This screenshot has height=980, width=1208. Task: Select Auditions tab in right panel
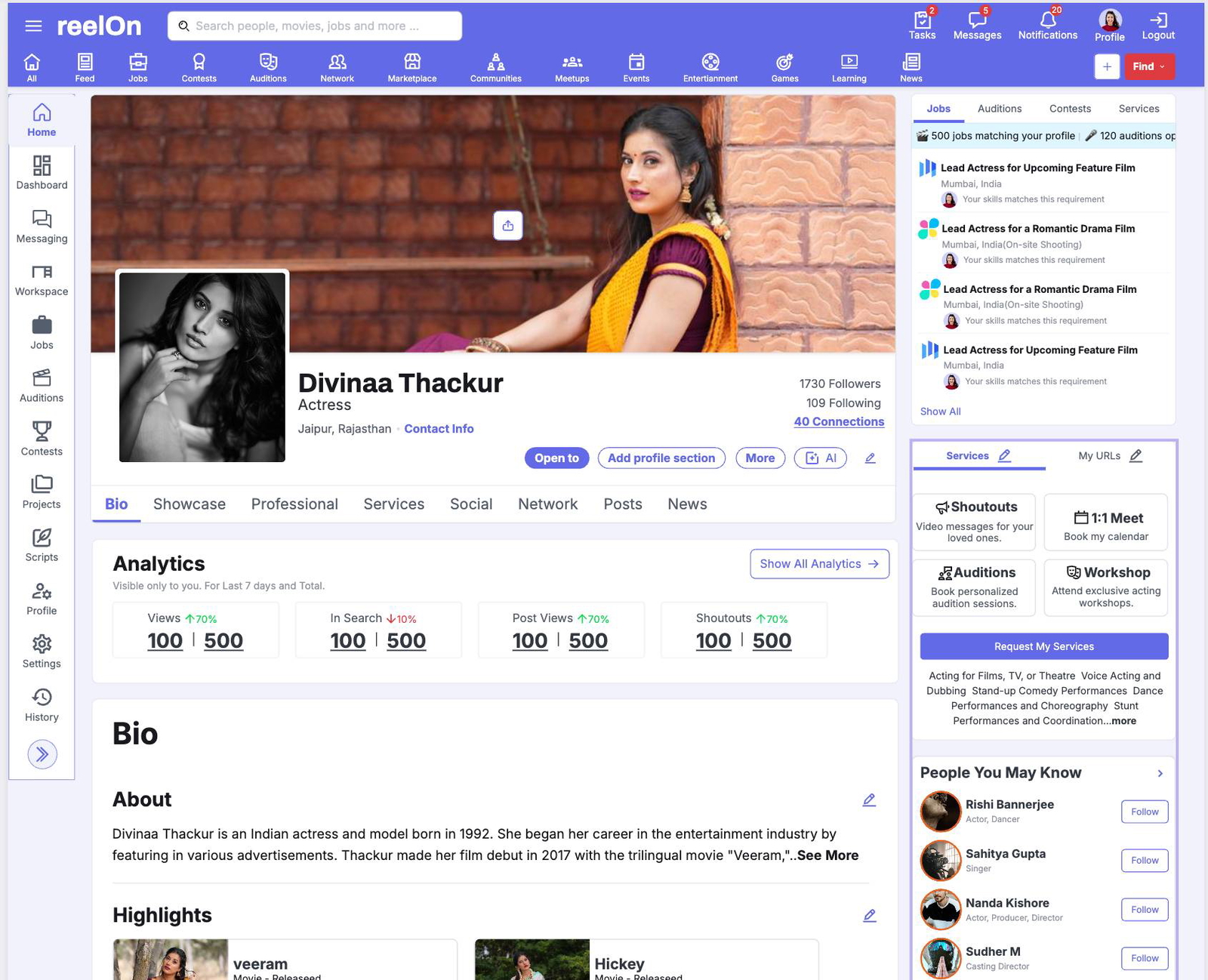click(x=1000, y=109)
